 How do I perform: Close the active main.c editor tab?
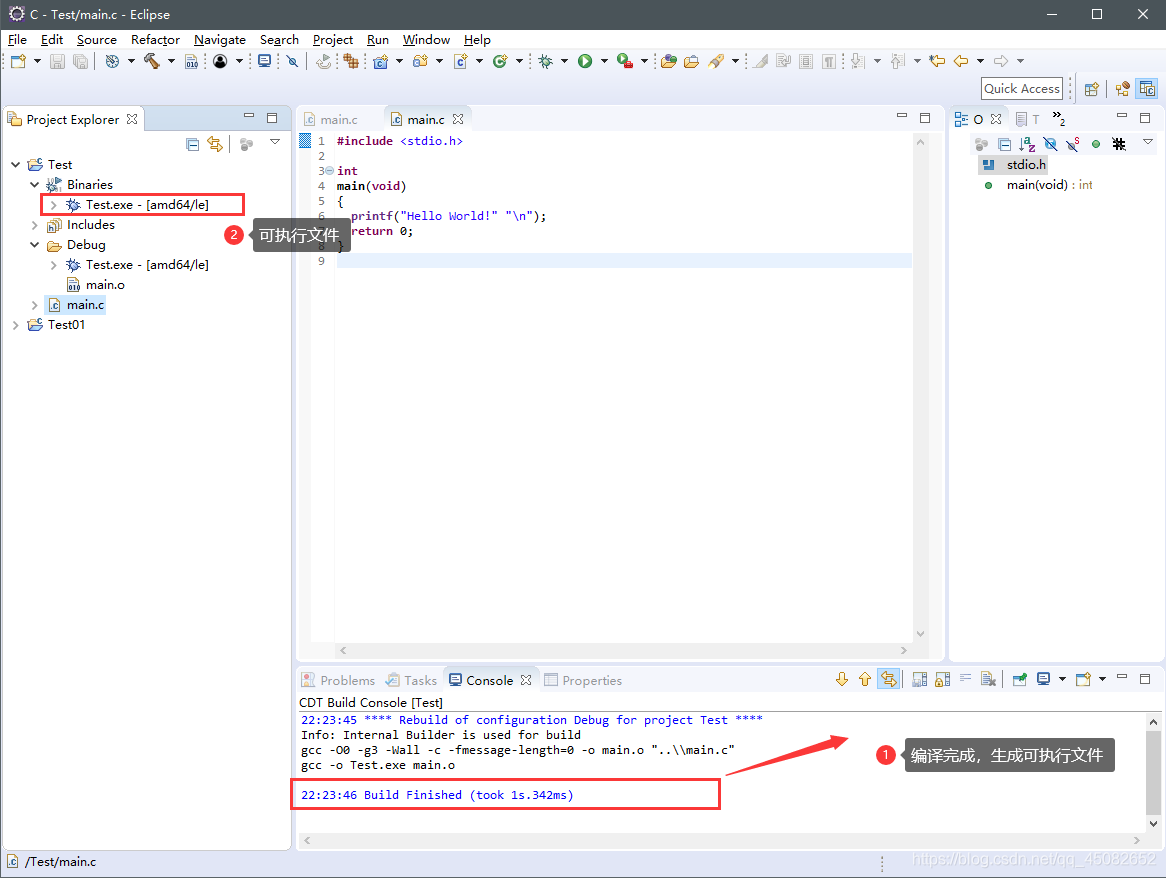[458, 119]
